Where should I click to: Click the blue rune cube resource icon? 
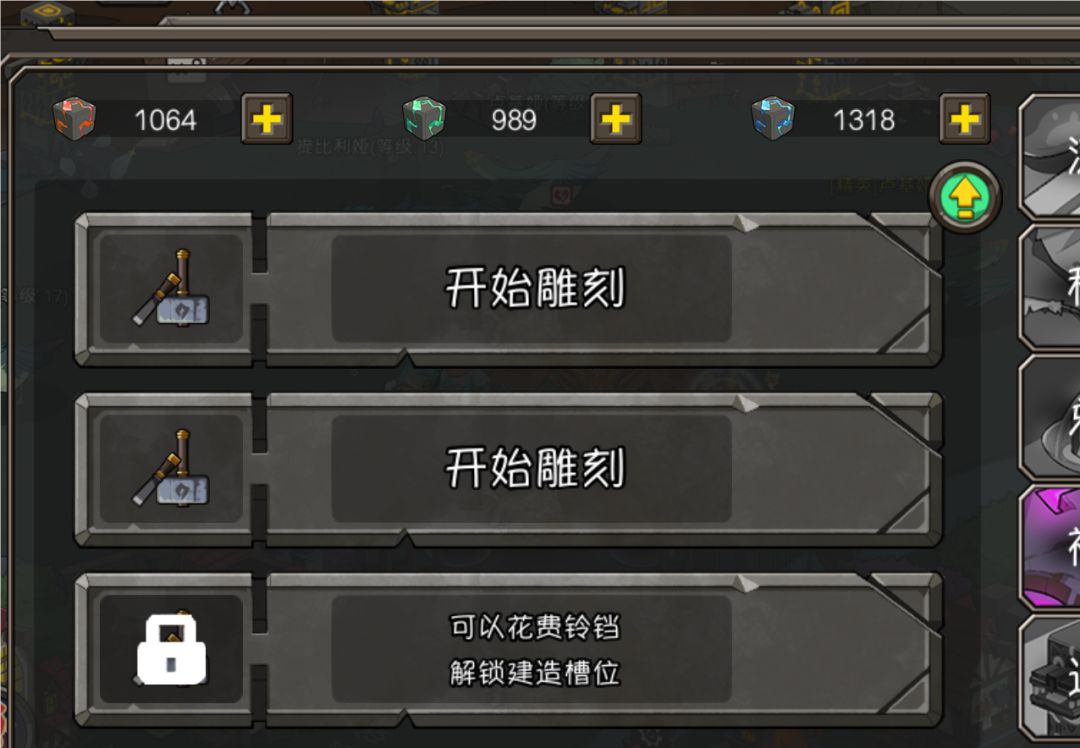pos(773,118)
